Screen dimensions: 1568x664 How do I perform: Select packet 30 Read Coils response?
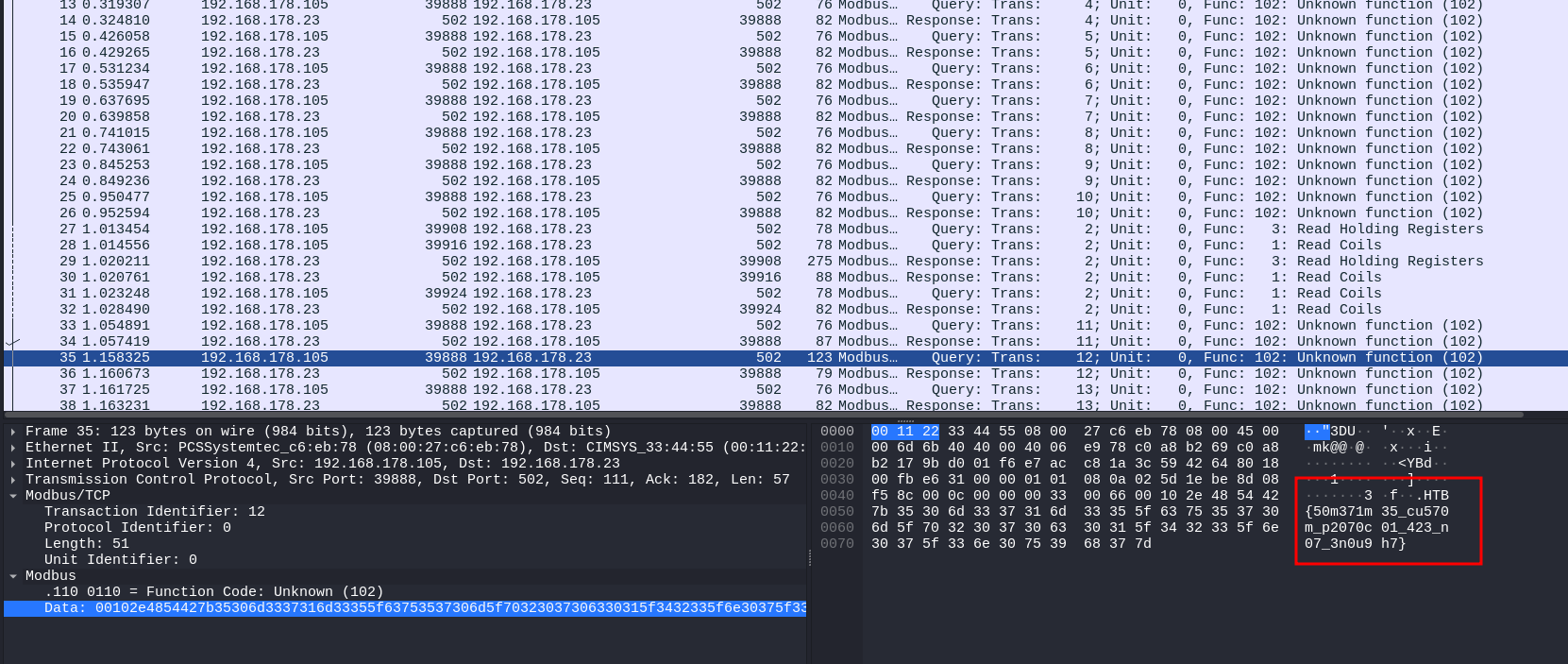click(x=784, y=277)
